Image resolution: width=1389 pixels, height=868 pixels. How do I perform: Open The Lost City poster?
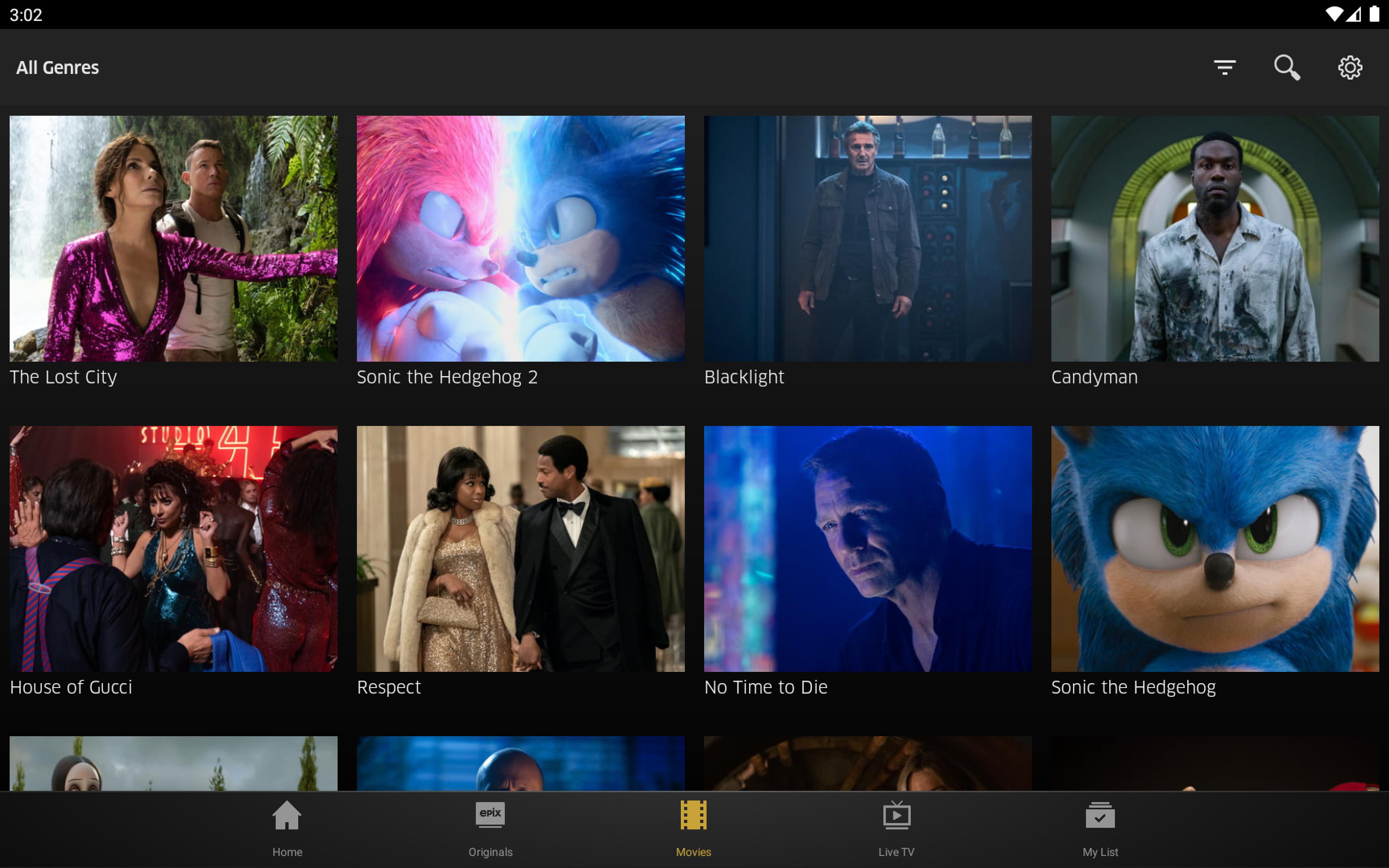tap(173, 239)
